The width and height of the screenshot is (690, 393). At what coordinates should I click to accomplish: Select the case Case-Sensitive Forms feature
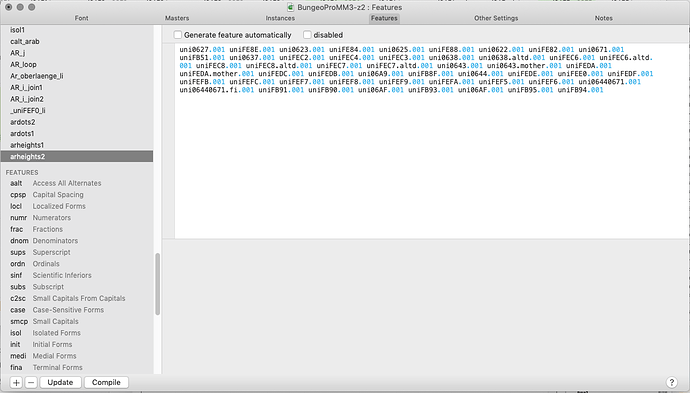click(77, 310)
